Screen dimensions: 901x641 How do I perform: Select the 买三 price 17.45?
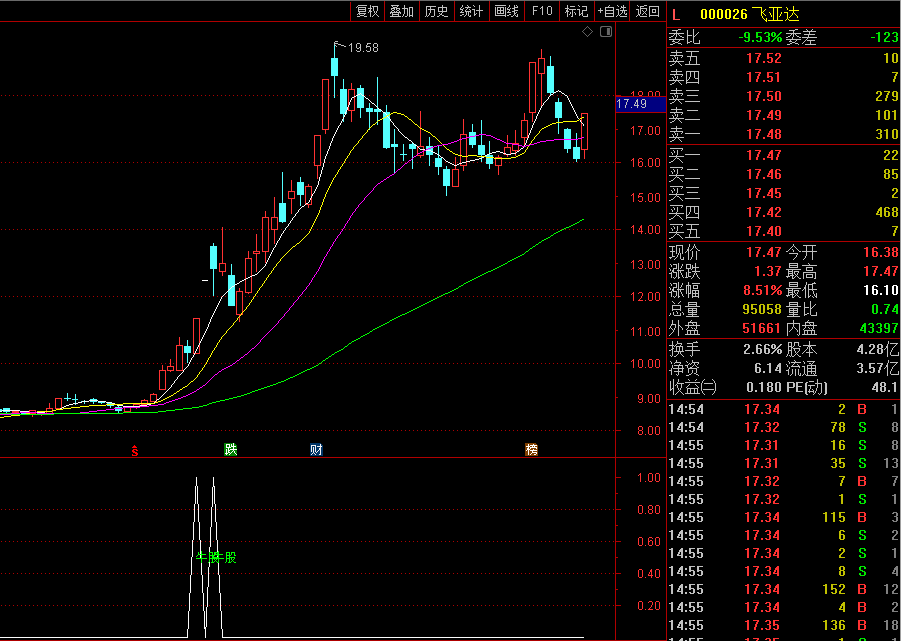[x=764, y=193]
